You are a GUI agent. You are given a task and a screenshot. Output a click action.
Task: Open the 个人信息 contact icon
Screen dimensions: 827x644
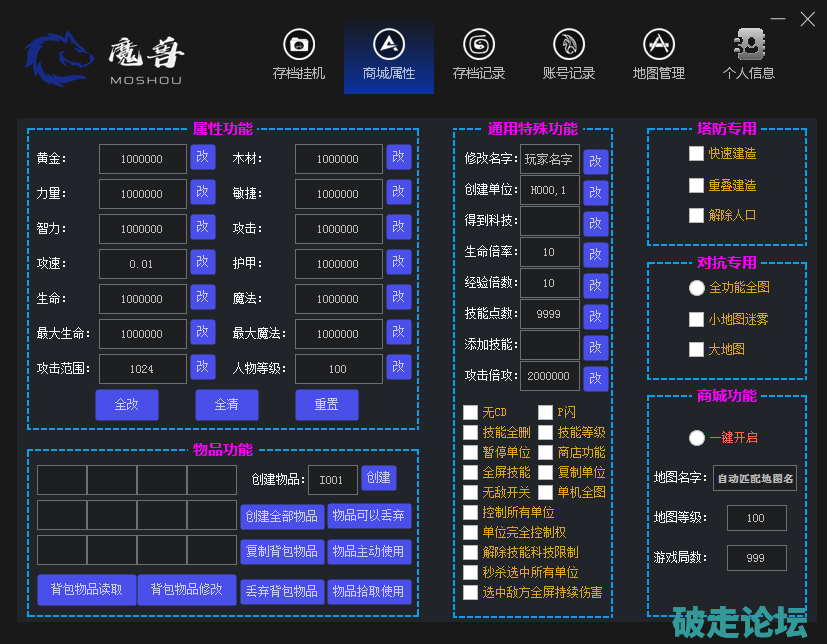click(748, 45)
